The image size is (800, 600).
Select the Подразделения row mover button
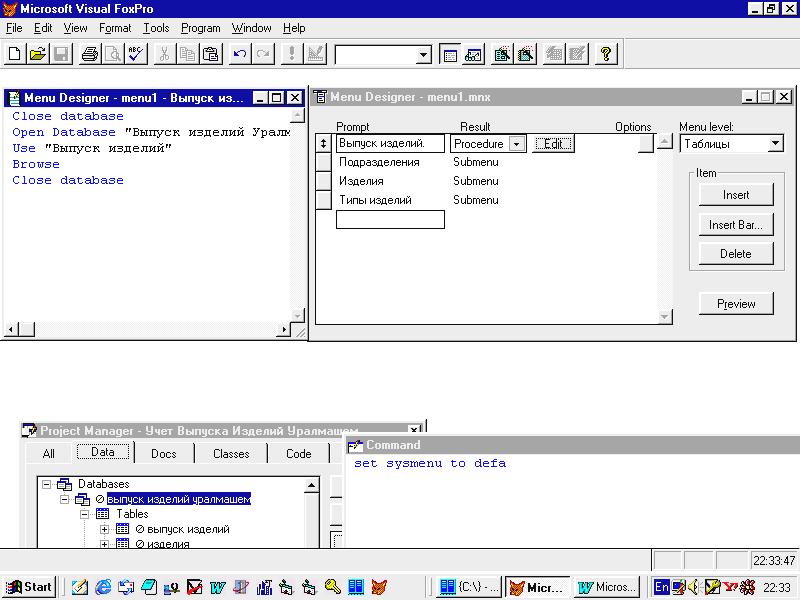pyautogui.click(x=323, y=162)
